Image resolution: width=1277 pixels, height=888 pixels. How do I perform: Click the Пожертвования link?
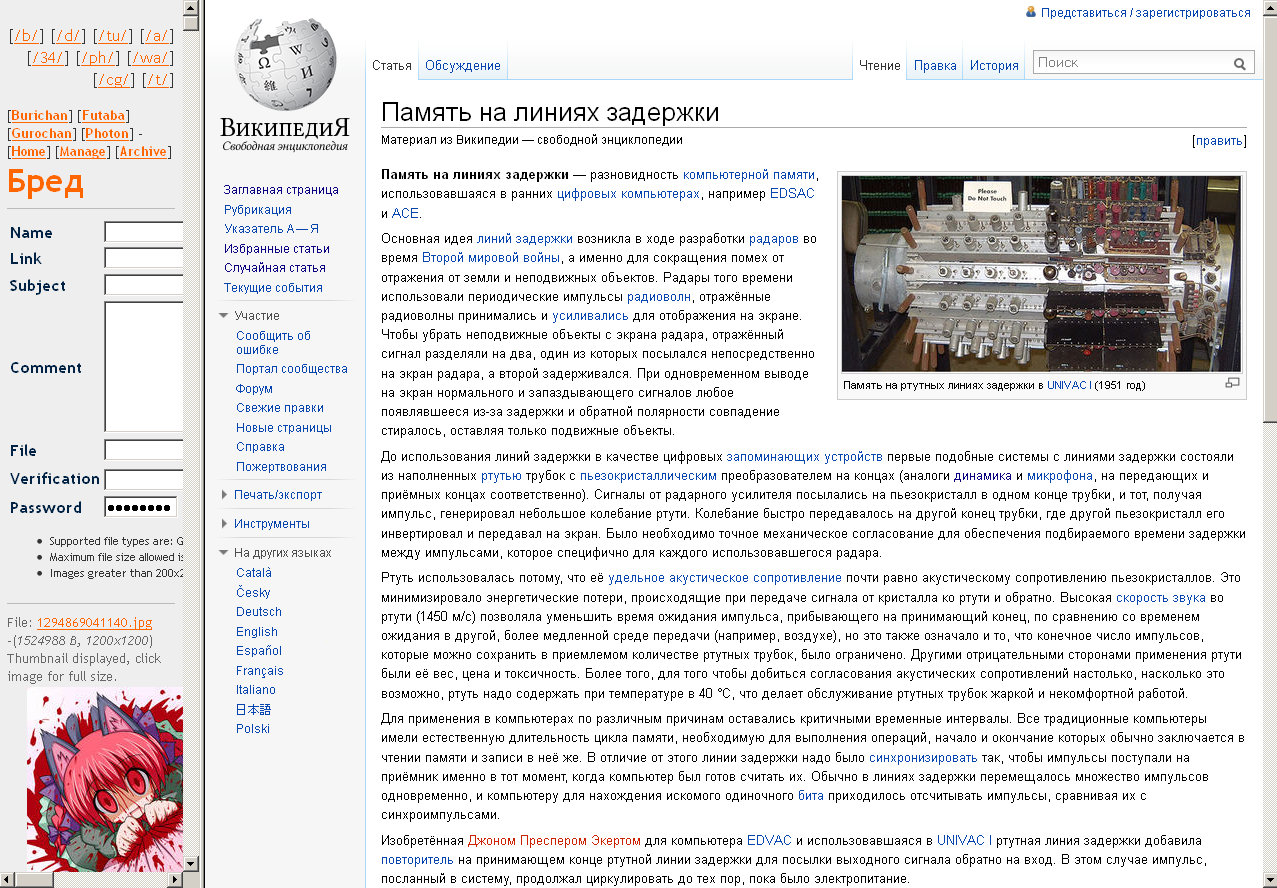tap(281, 467)
